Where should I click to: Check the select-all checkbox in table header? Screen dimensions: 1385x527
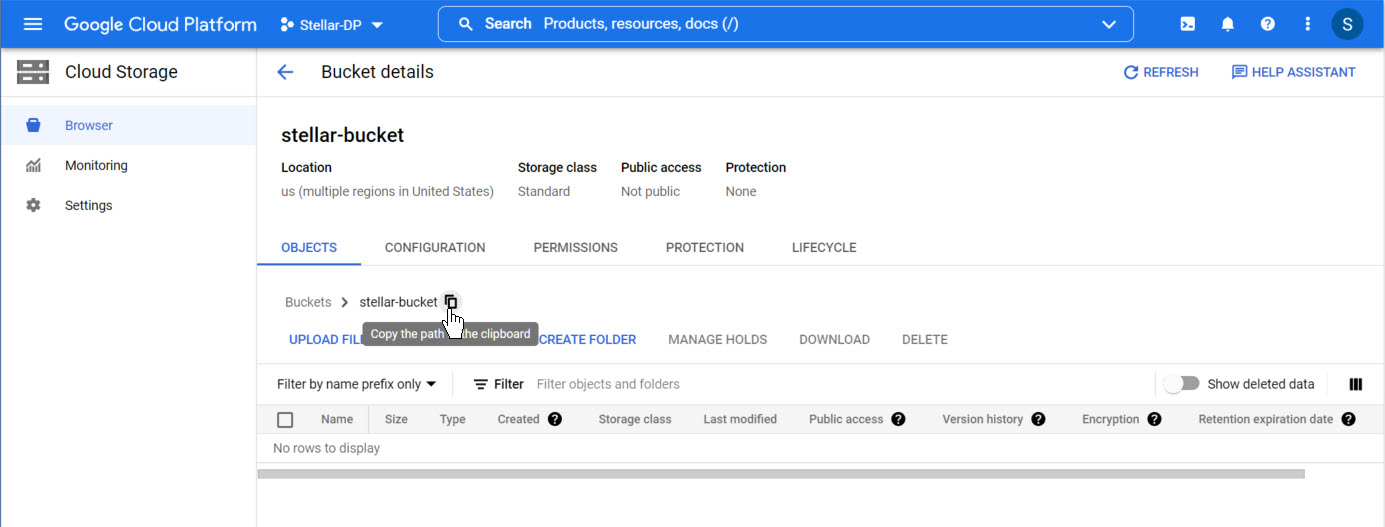click(x=285, y=420)
